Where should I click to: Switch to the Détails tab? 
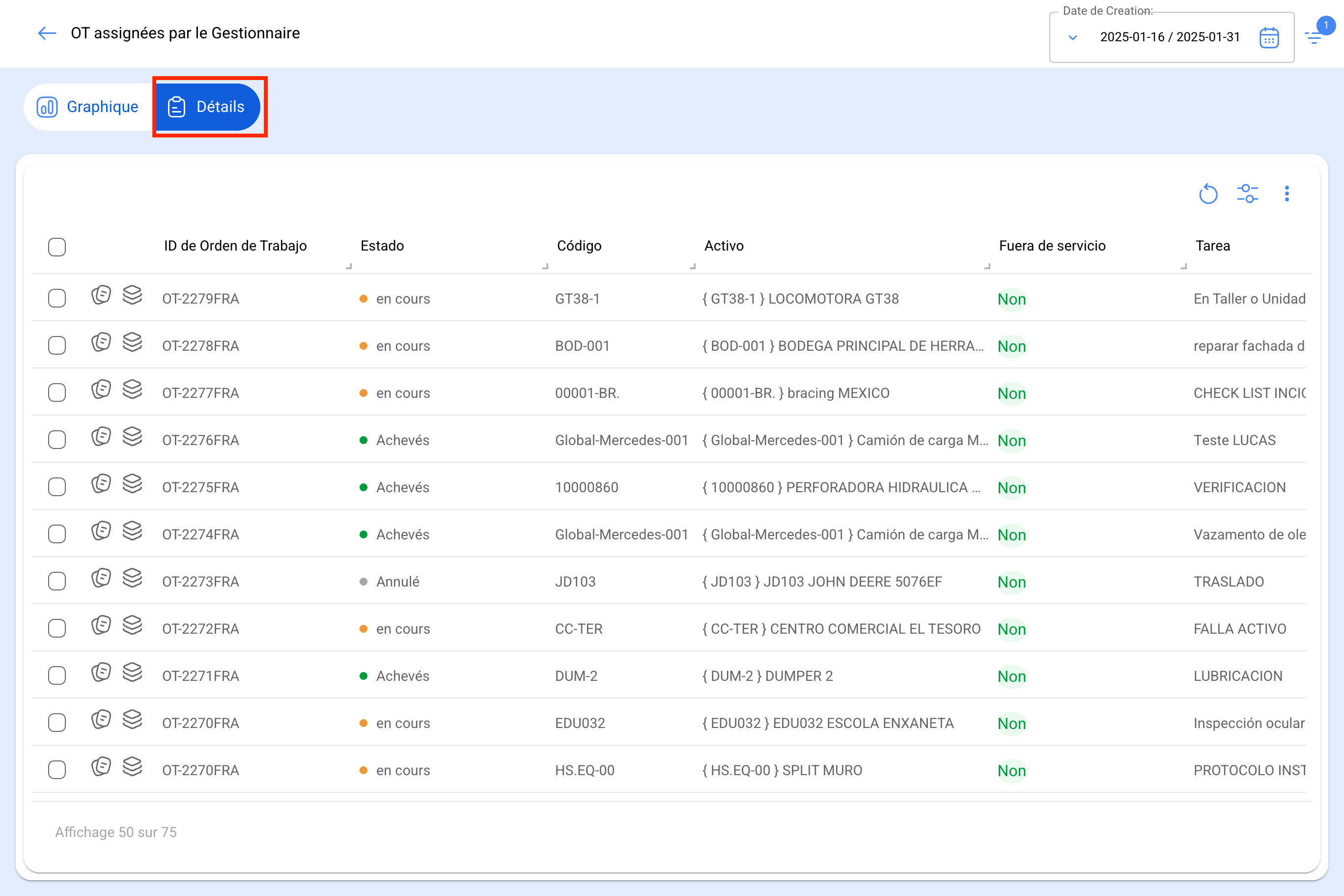pos(207,107)
